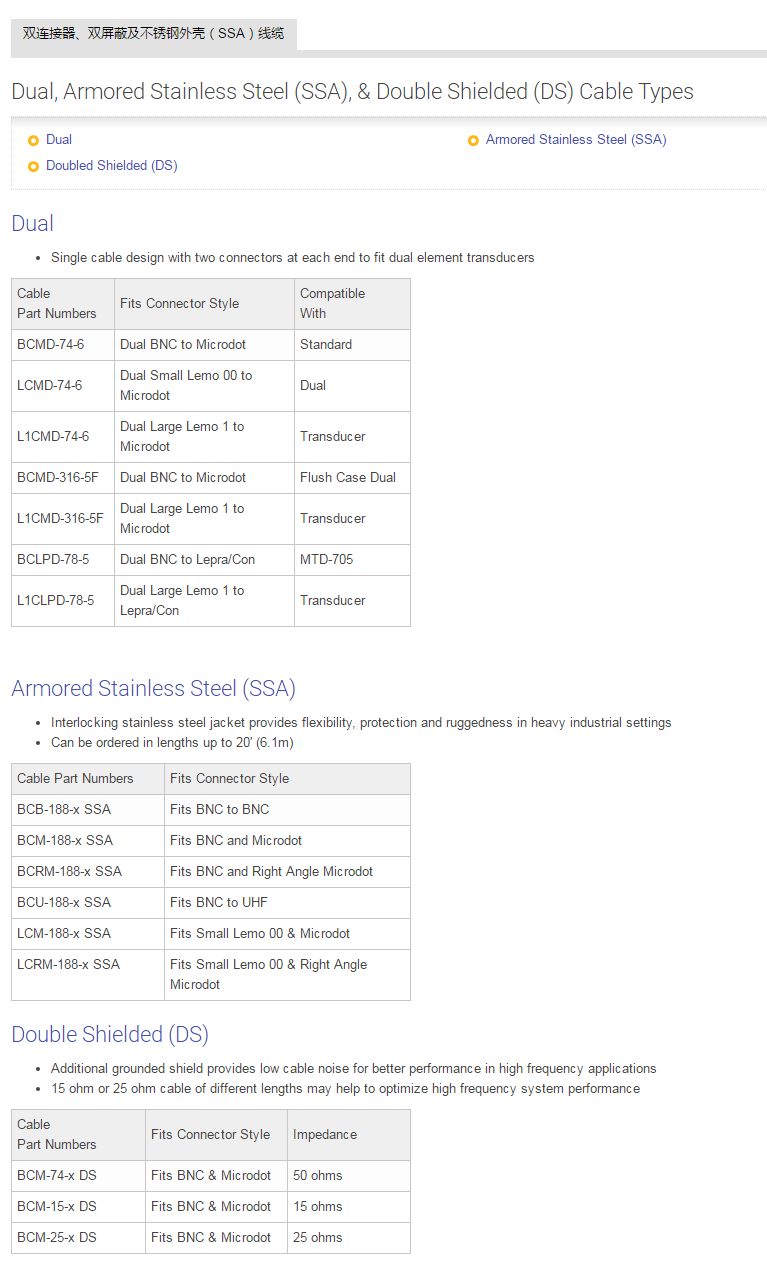Select the BCB-188-x SSA part number

pos(65,810)
